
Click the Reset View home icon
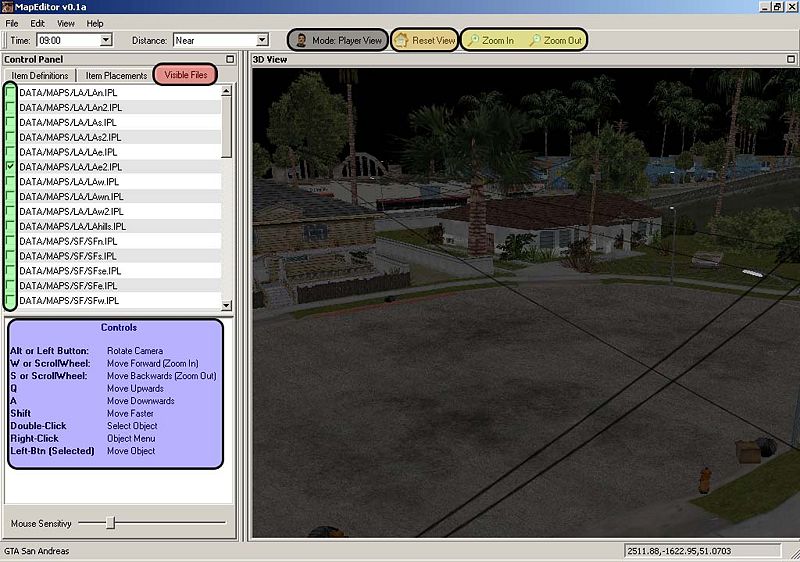[x=402, y=41]
